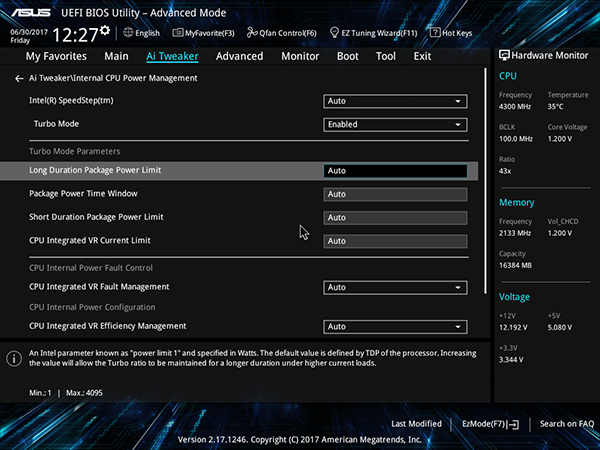600x450 pixels.
Task: Click the Max.: 4095 value text
Action: point(84,393)
